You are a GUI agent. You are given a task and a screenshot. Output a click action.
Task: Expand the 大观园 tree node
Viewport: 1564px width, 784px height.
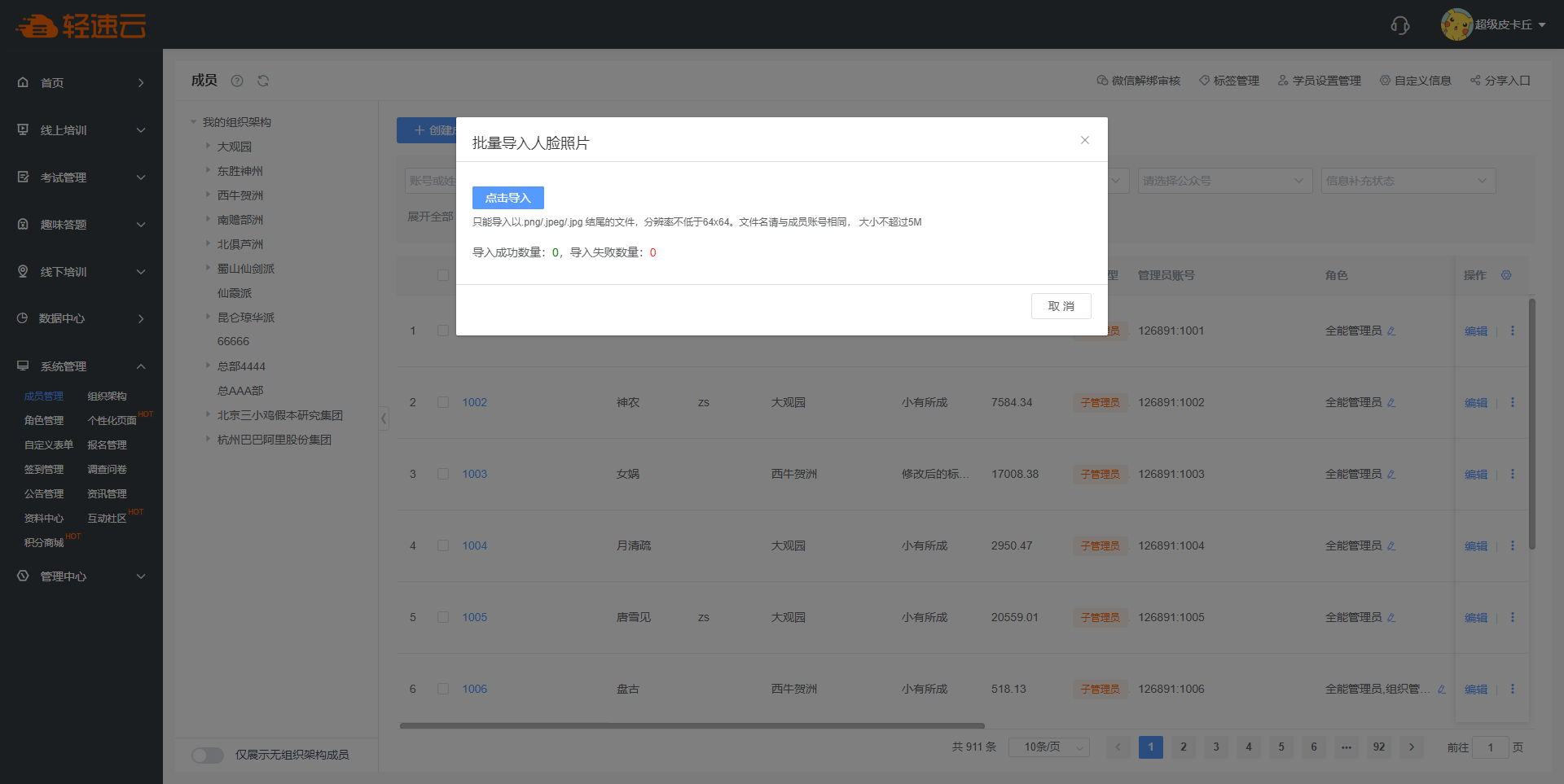point(208,147)
